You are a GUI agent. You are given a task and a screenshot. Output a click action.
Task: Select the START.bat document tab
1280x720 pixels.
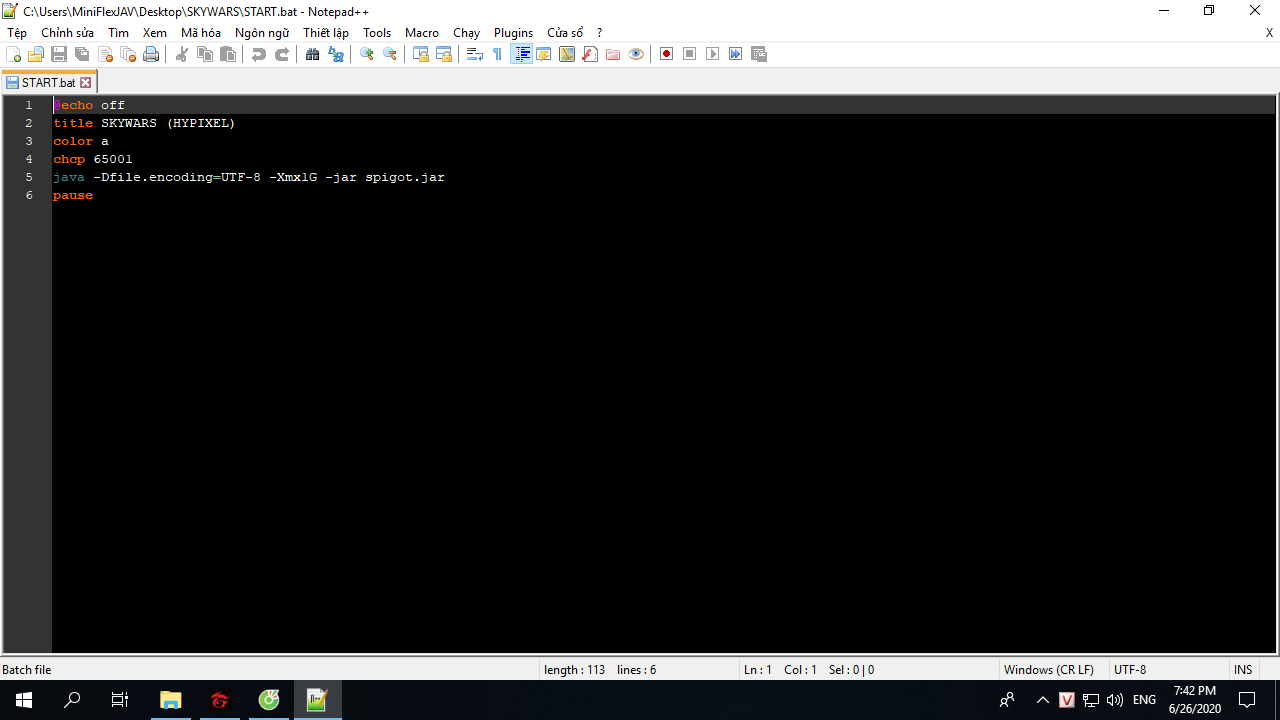tap(48, 83)
